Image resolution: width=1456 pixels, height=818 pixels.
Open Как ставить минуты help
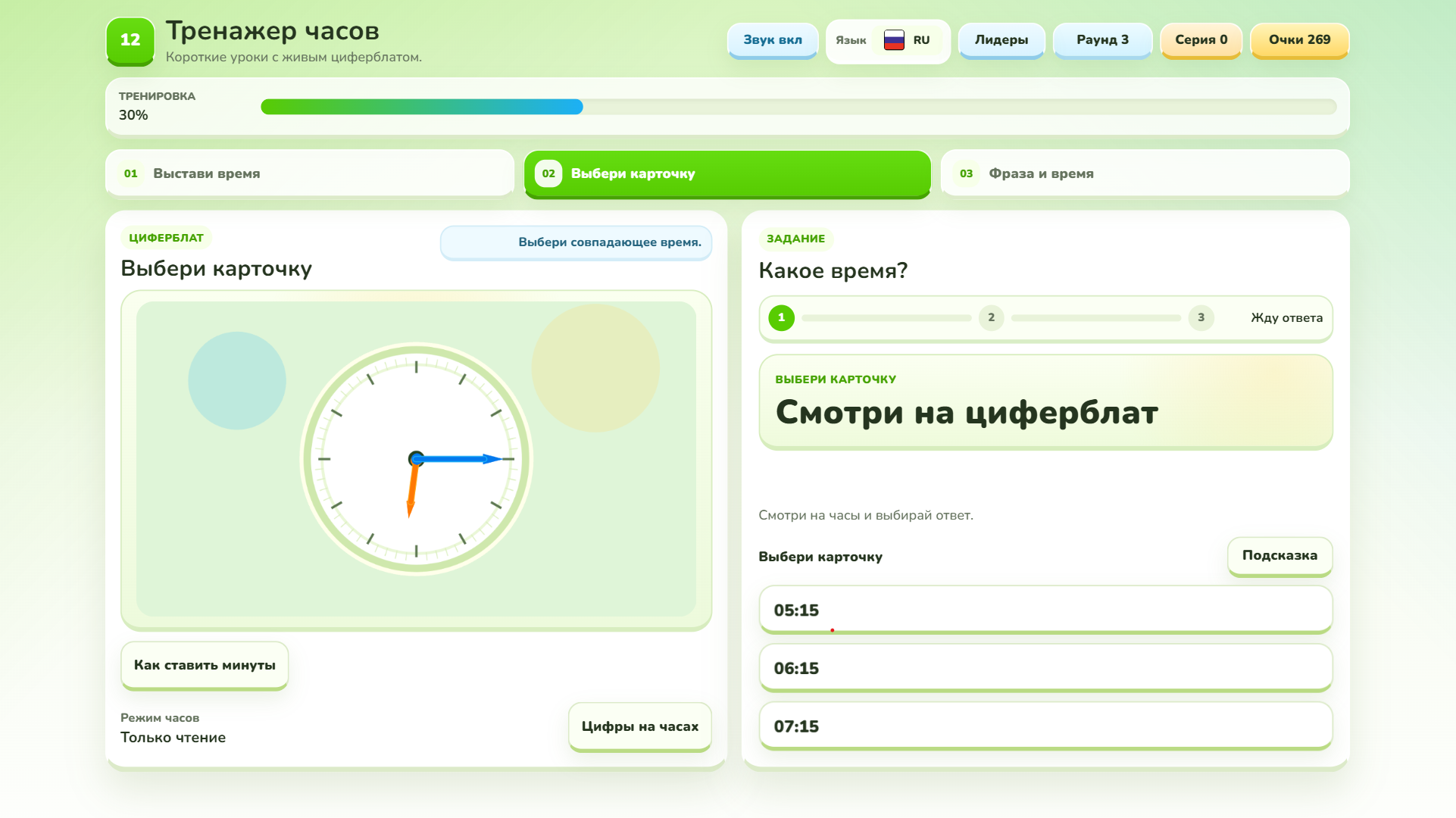[205, 665]
